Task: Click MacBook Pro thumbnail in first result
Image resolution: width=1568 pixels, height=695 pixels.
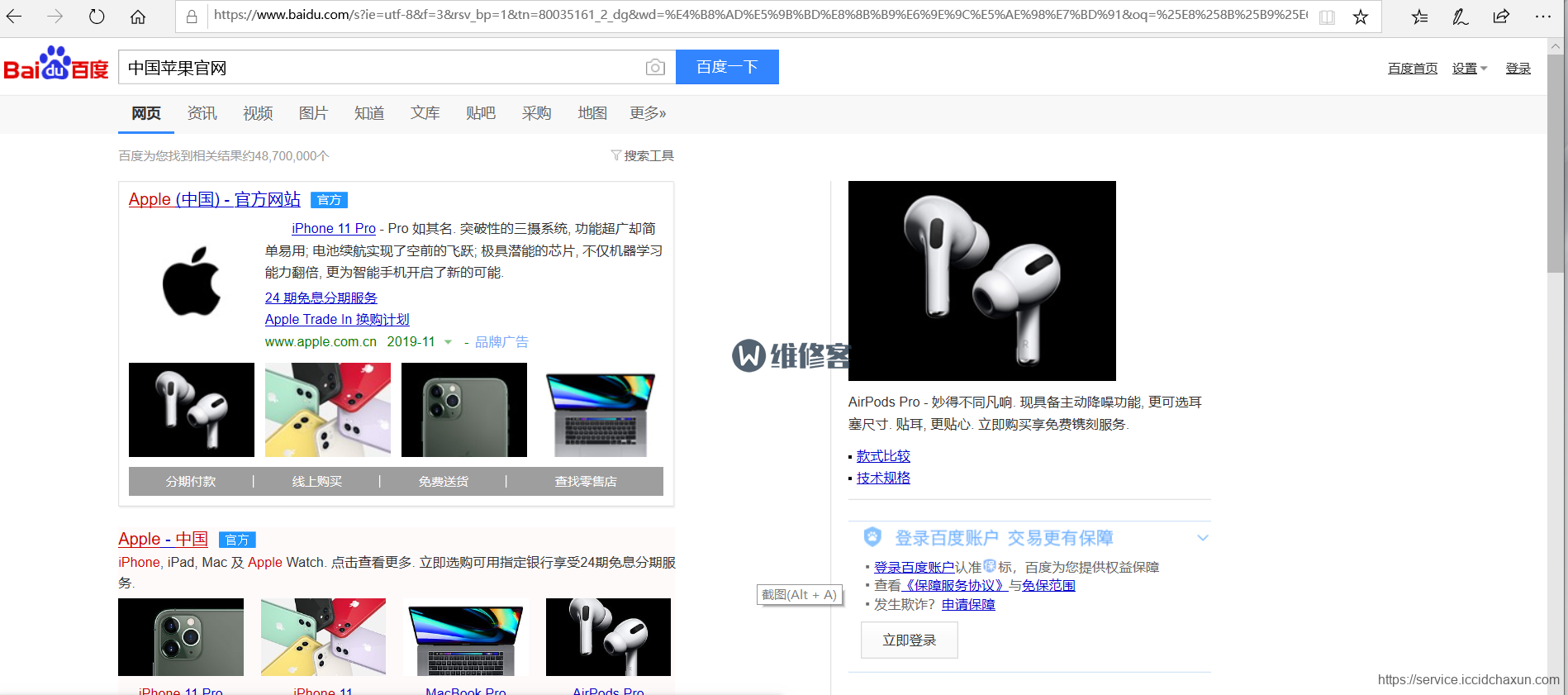Action: click(x=601, y=410)
